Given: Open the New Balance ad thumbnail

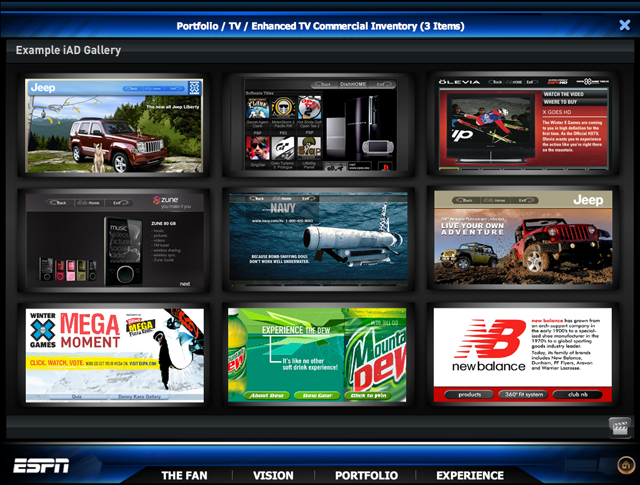Looking at the screenshot, I should [x=522, y=355].
